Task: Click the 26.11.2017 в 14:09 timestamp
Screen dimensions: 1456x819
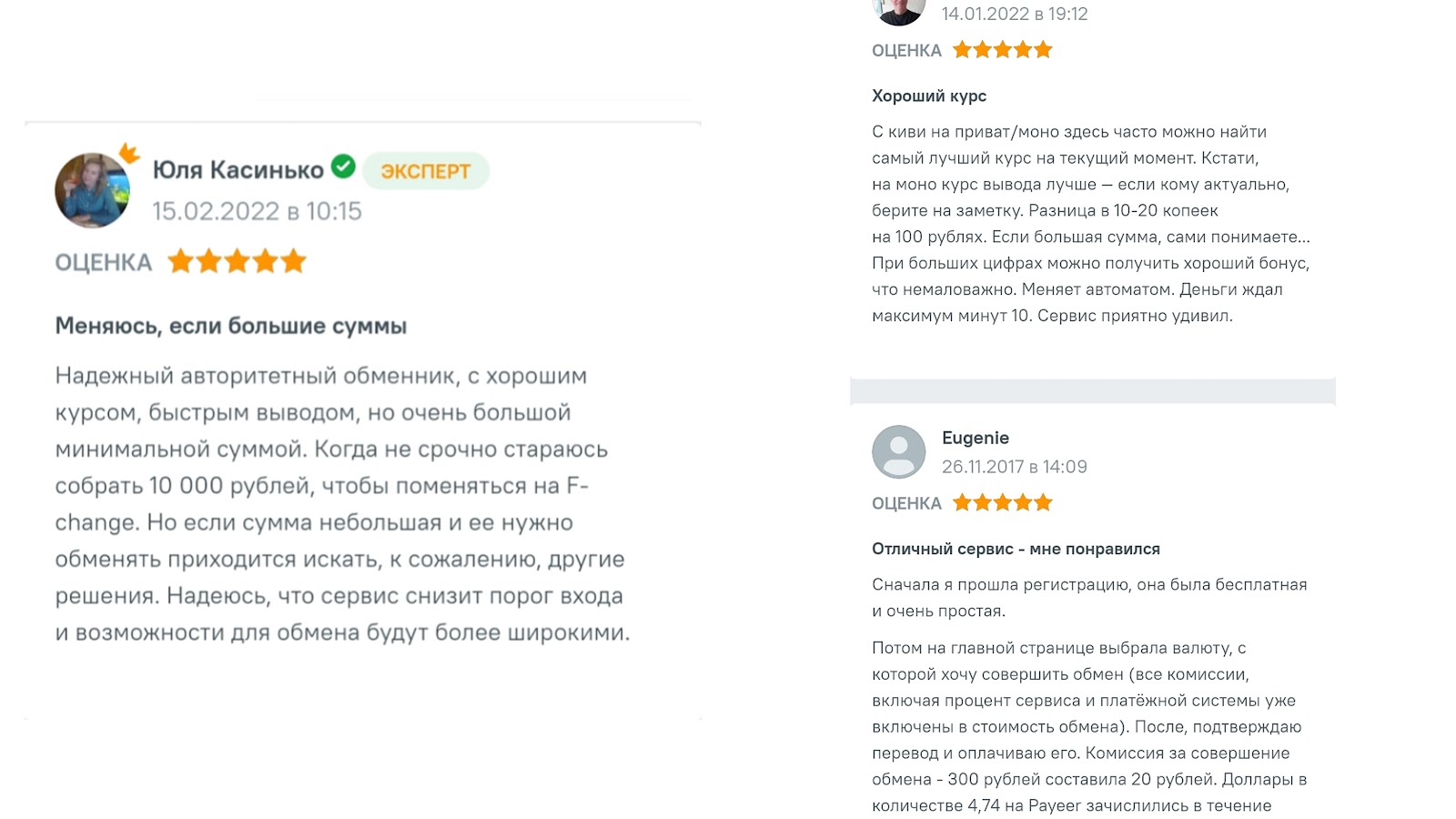Action: coord(1014,467)
